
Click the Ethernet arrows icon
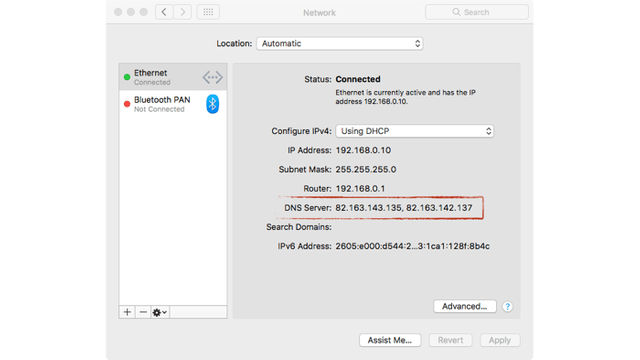click(213, 77)
